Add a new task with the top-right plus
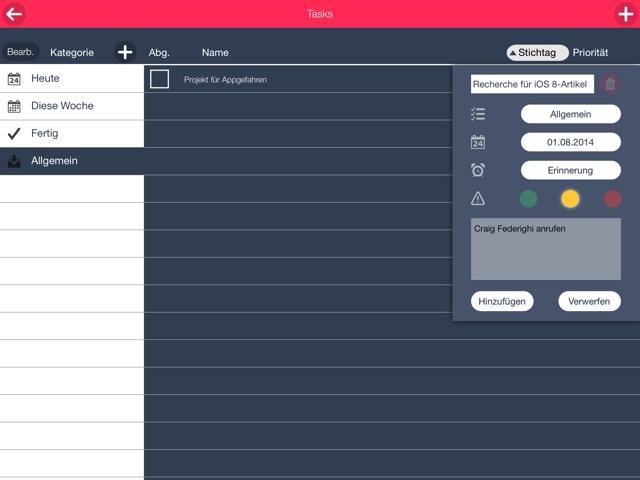 pos(626,14)
